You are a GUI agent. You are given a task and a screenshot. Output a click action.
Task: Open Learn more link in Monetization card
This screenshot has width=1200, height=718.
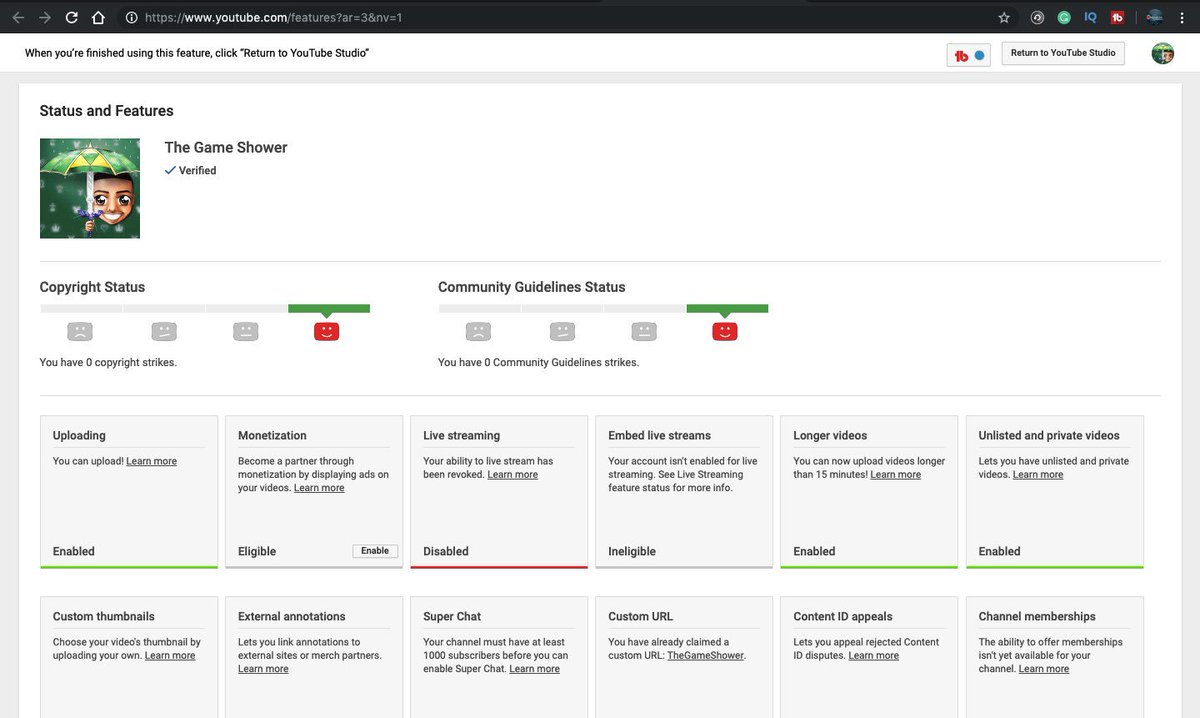pyautogui.click(x=319, y=488)
